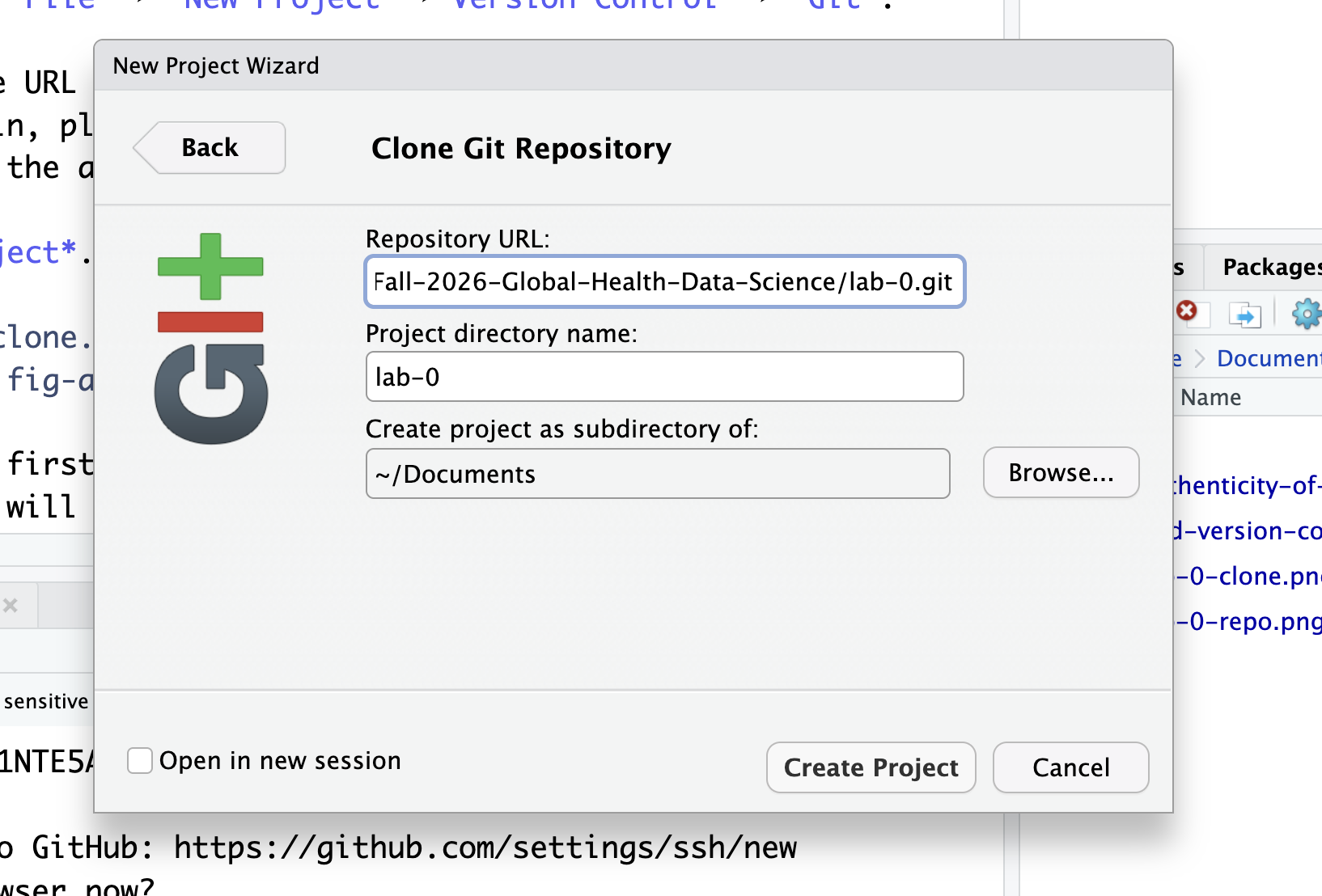Open the gear settings icon in Packages pane

pos(1307,313)
